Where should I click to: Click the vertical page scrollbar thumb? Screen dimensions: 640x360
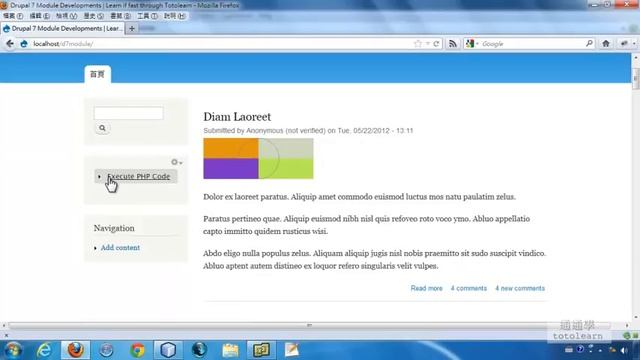636,78
